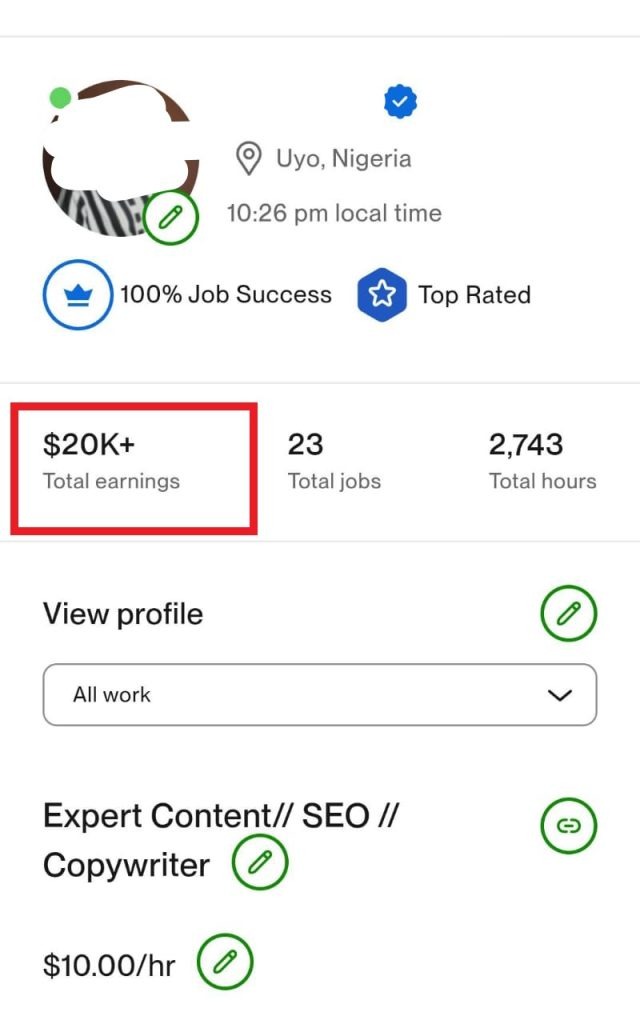
Task: Click the dropdown chevron arrow in All work
Action: (x=560, y=695)
